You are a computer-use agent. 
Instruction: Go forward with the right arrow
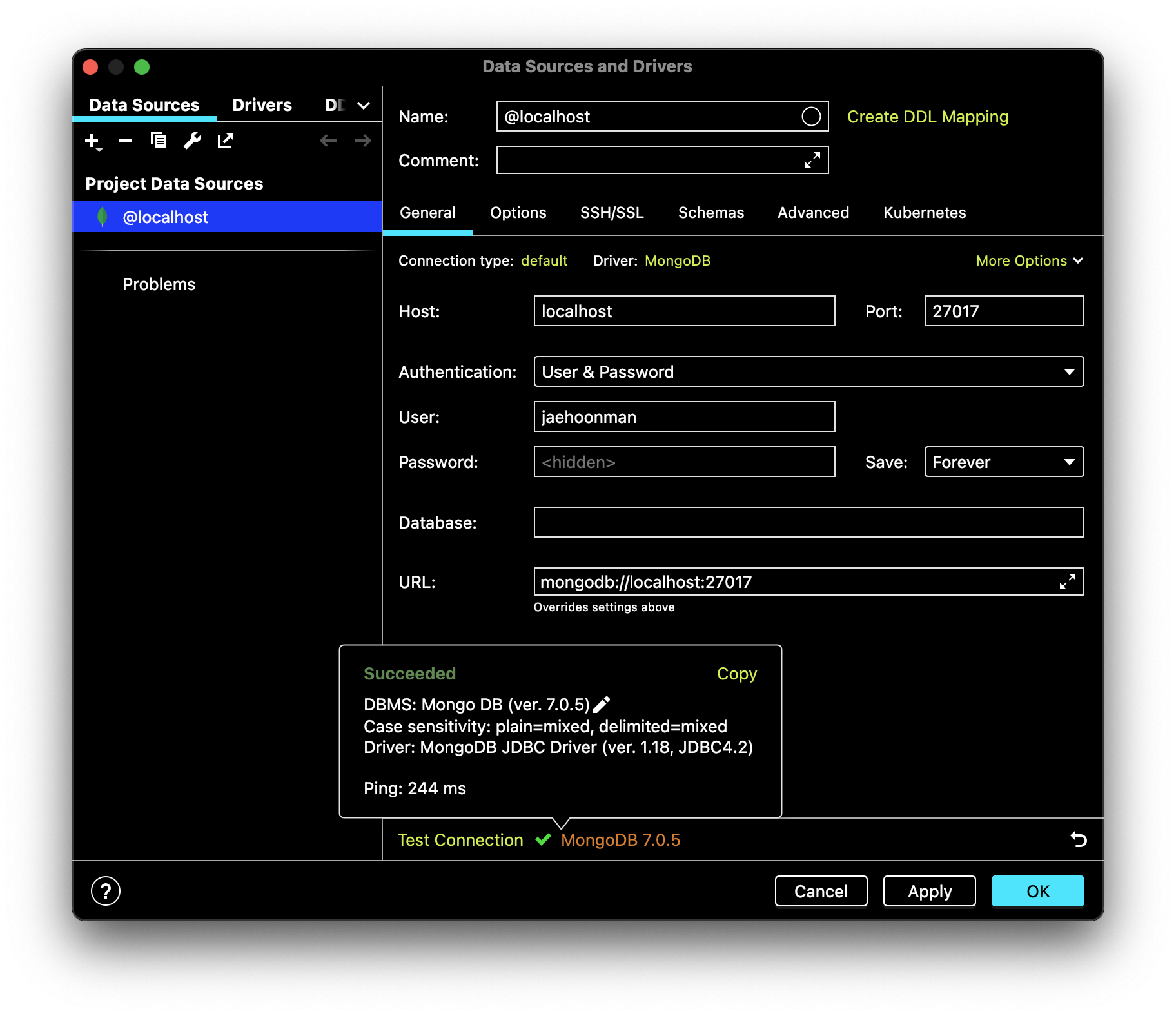[363, 140]
